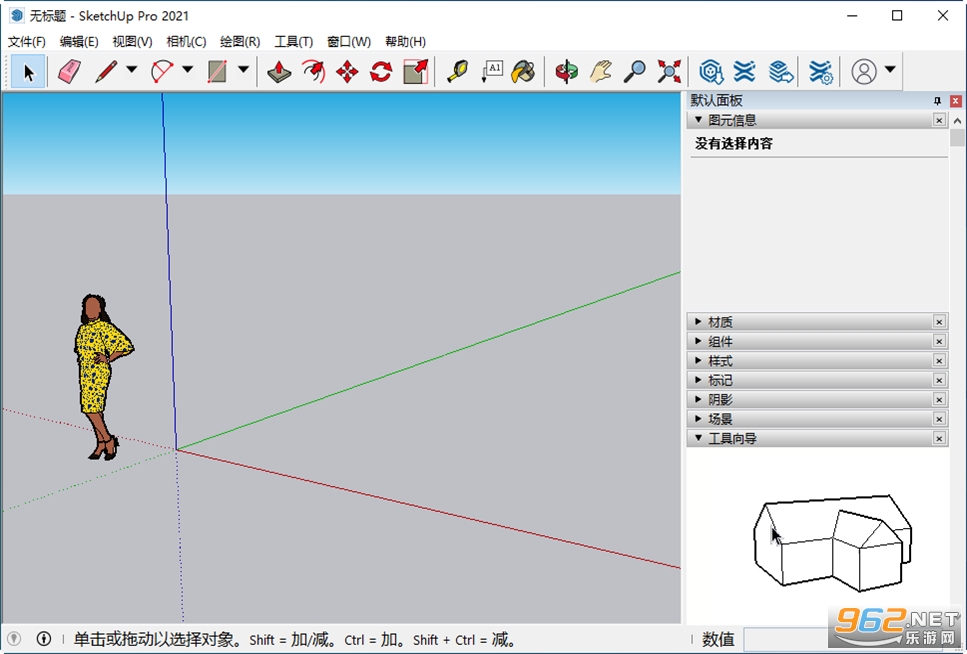The image size is (967, 654).
Task: Click the geolocation status bar icon
Action: 14,639
